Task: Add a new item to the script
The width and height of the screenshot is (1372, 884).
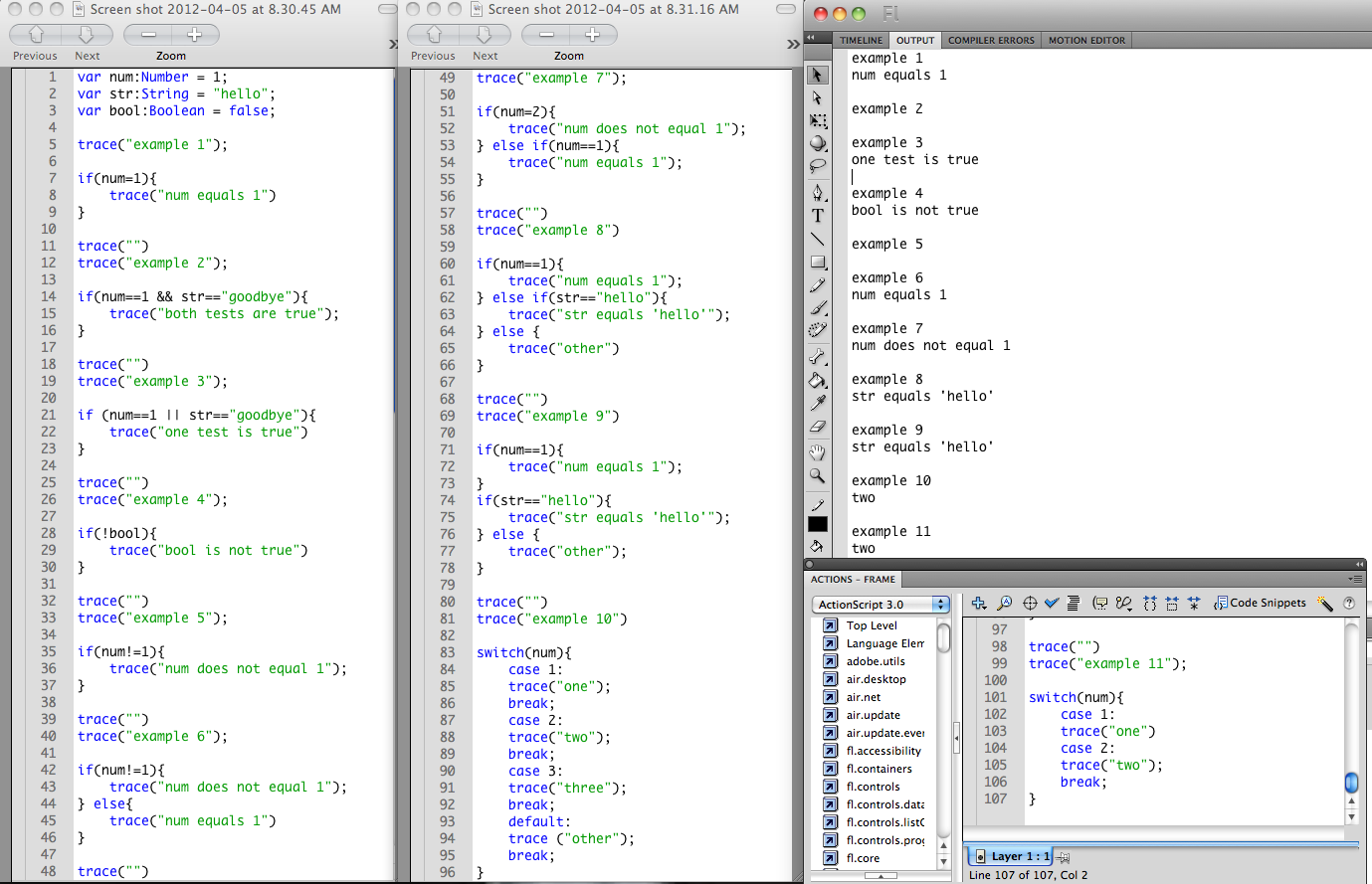Action: click(x=979, y=603)
